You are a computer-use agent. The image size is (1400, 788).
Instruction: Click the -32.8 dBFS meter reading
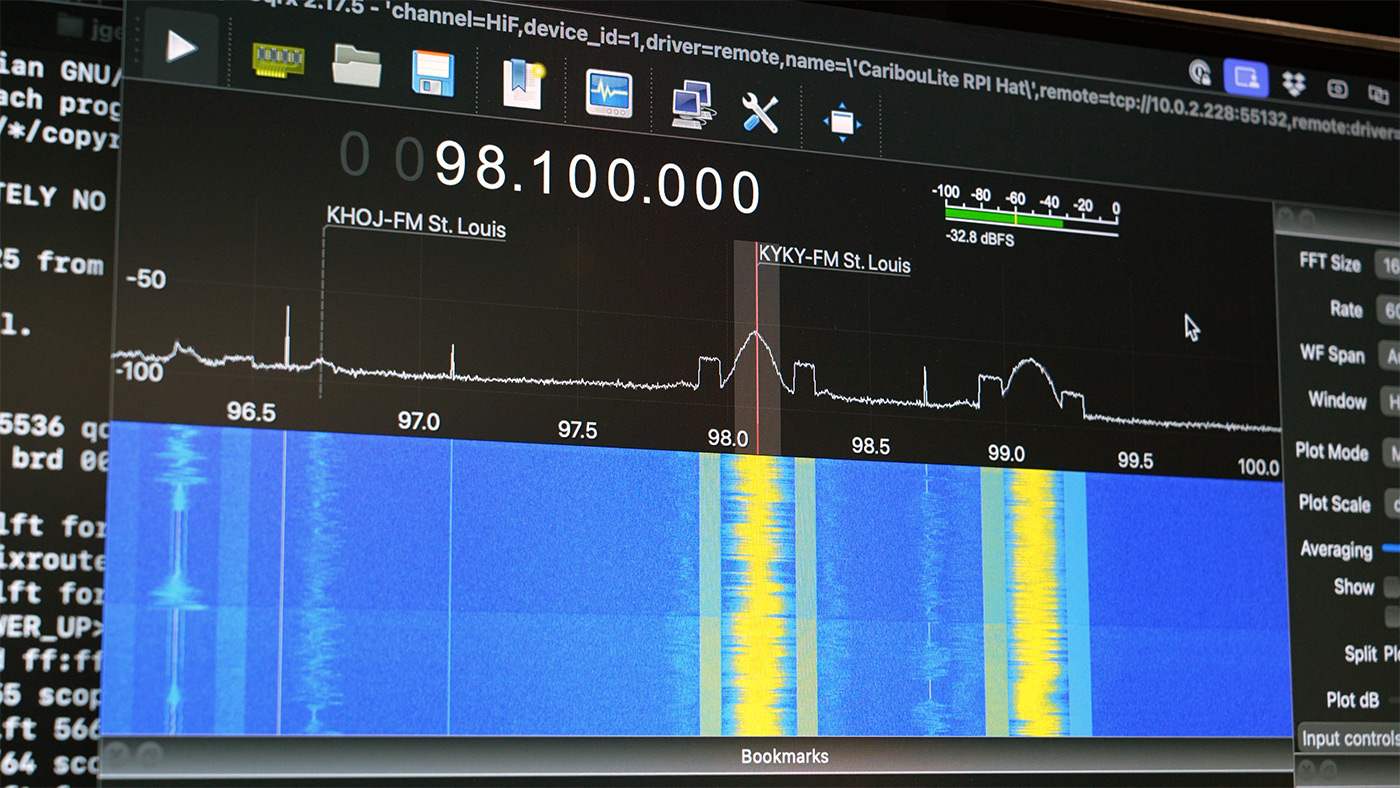point(980,239)
